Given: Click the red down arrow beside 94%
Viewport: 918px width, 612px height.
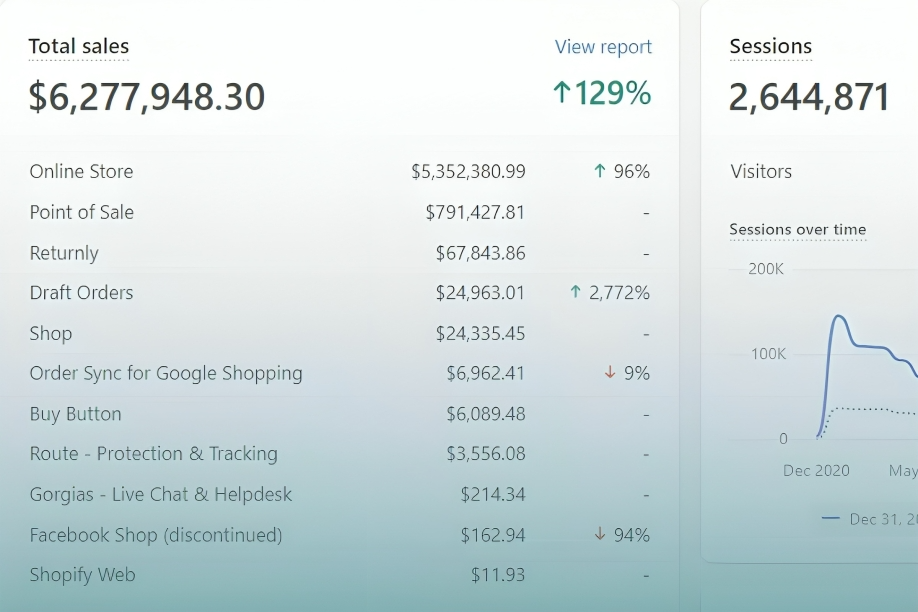Looking at the screenshot, I should click(600, 535).
